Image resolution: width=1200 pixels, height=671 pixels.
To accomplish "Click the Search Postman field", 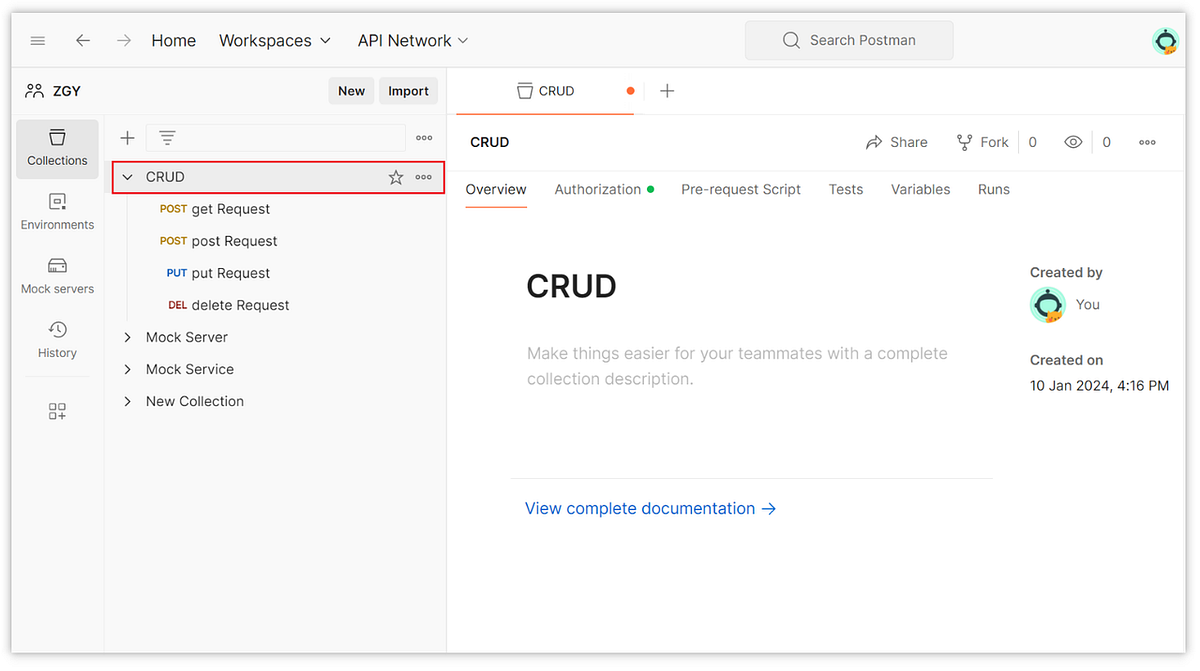I will click(849, 40).
